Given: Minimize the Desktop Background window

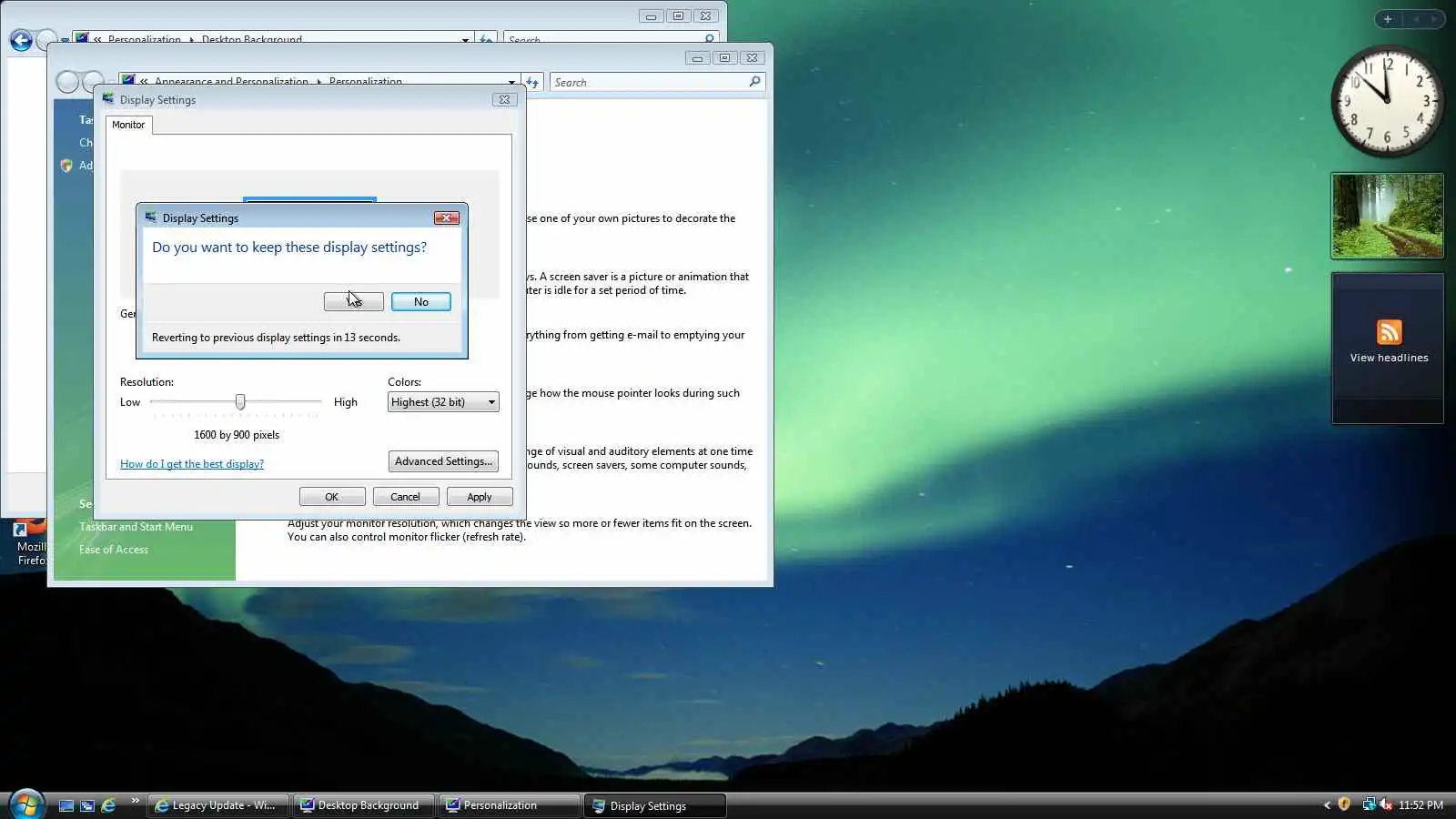Looking at the screenshot, I should (x=651, y=16).
